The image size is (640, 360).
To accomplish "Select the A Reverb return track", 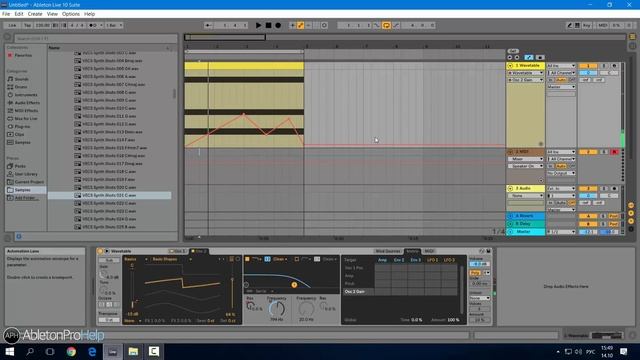I will (x=525, y=216).
